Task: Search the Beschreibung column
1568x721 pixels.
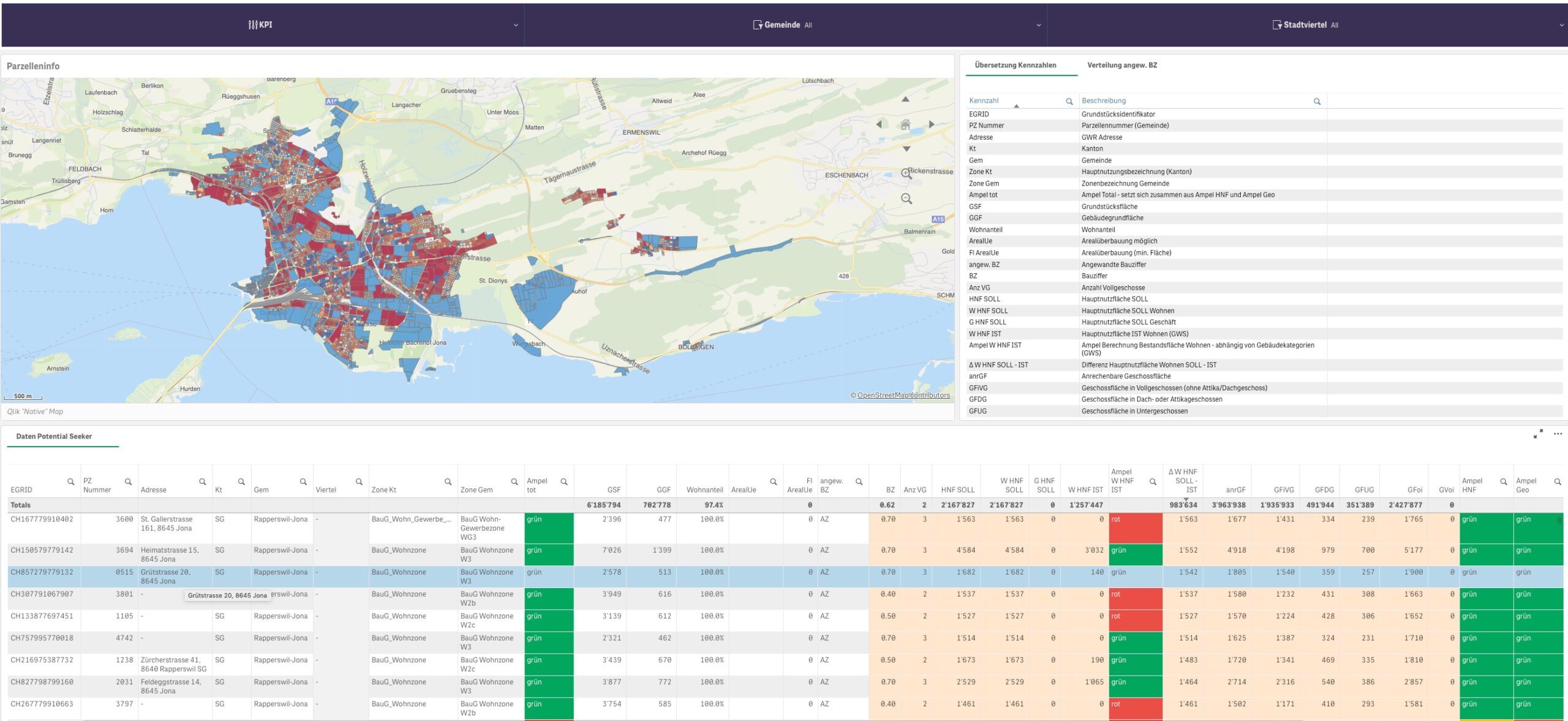Action: (x=1317, y=102)
